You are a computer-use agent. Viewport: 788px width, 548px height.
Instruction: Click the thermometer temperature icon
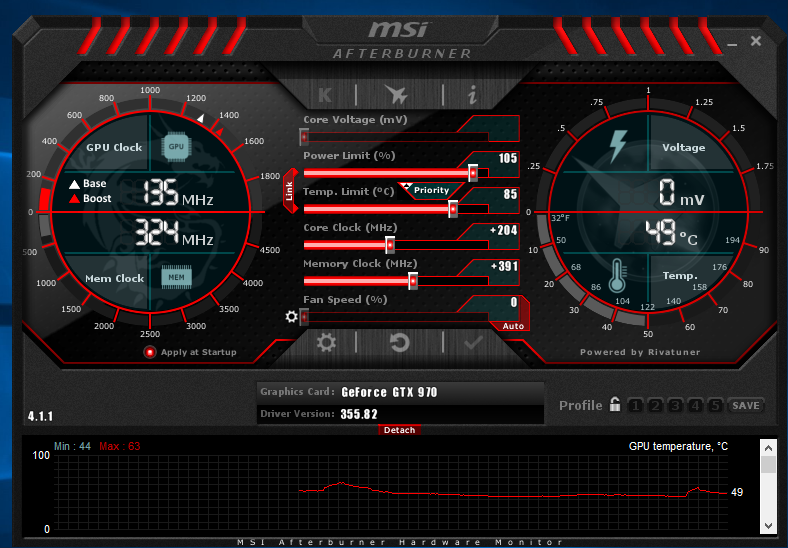(617, 276)
